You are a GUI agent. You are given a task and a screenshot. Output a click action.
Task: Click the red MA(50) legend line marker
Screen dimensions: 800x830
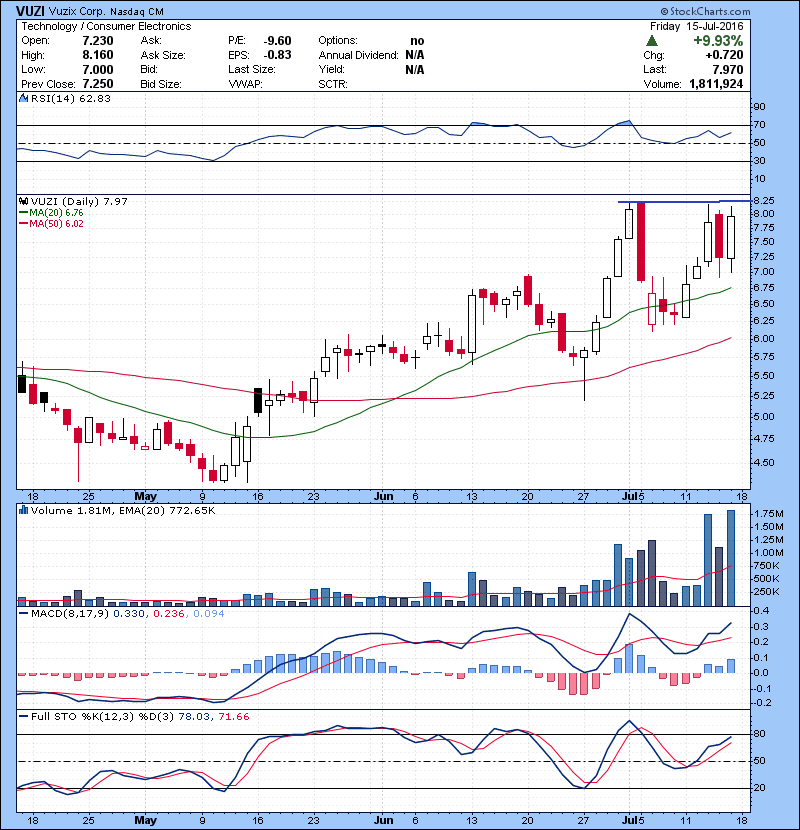click(23, 224)
